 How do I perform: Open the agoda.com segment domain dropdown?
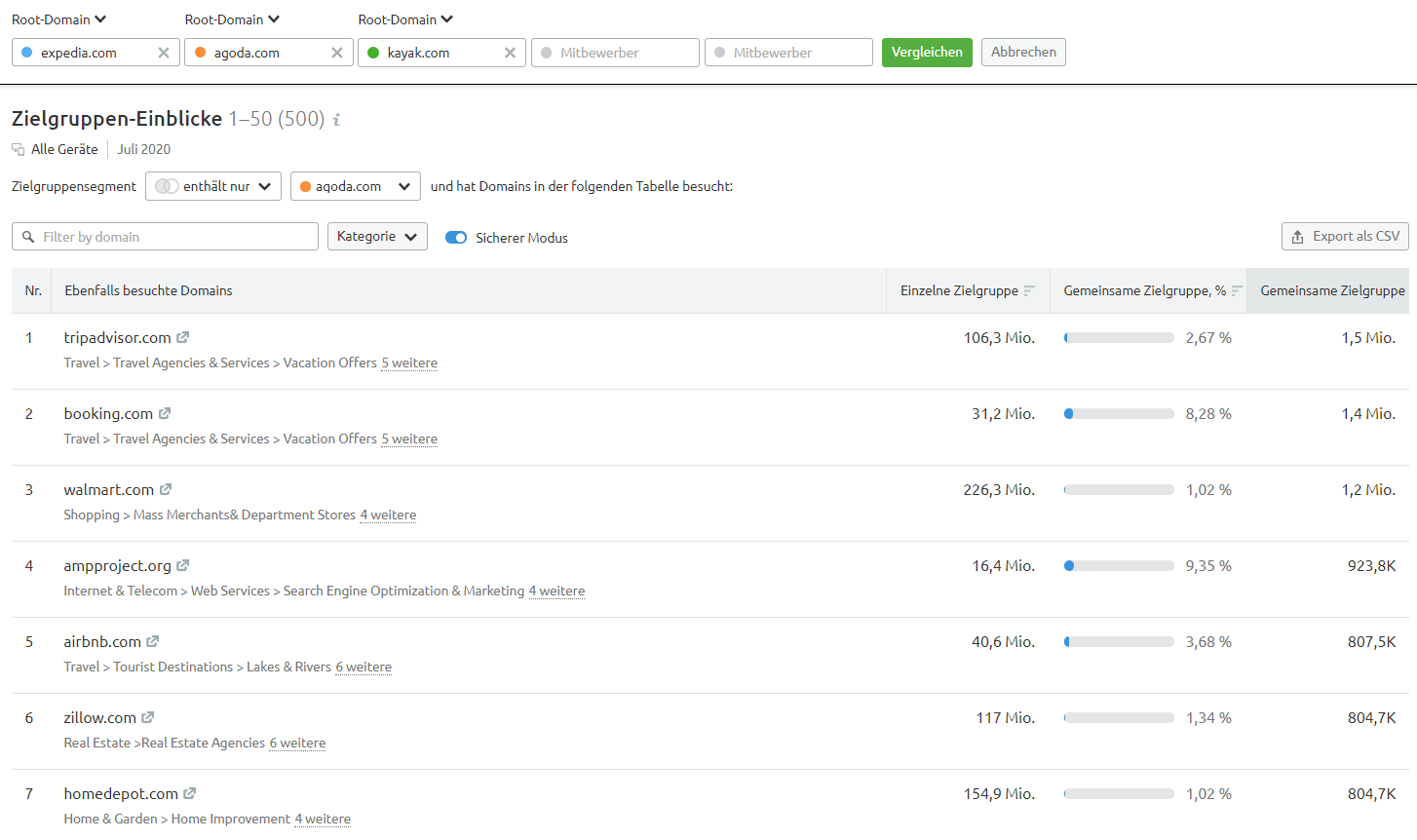click(356, 186)
